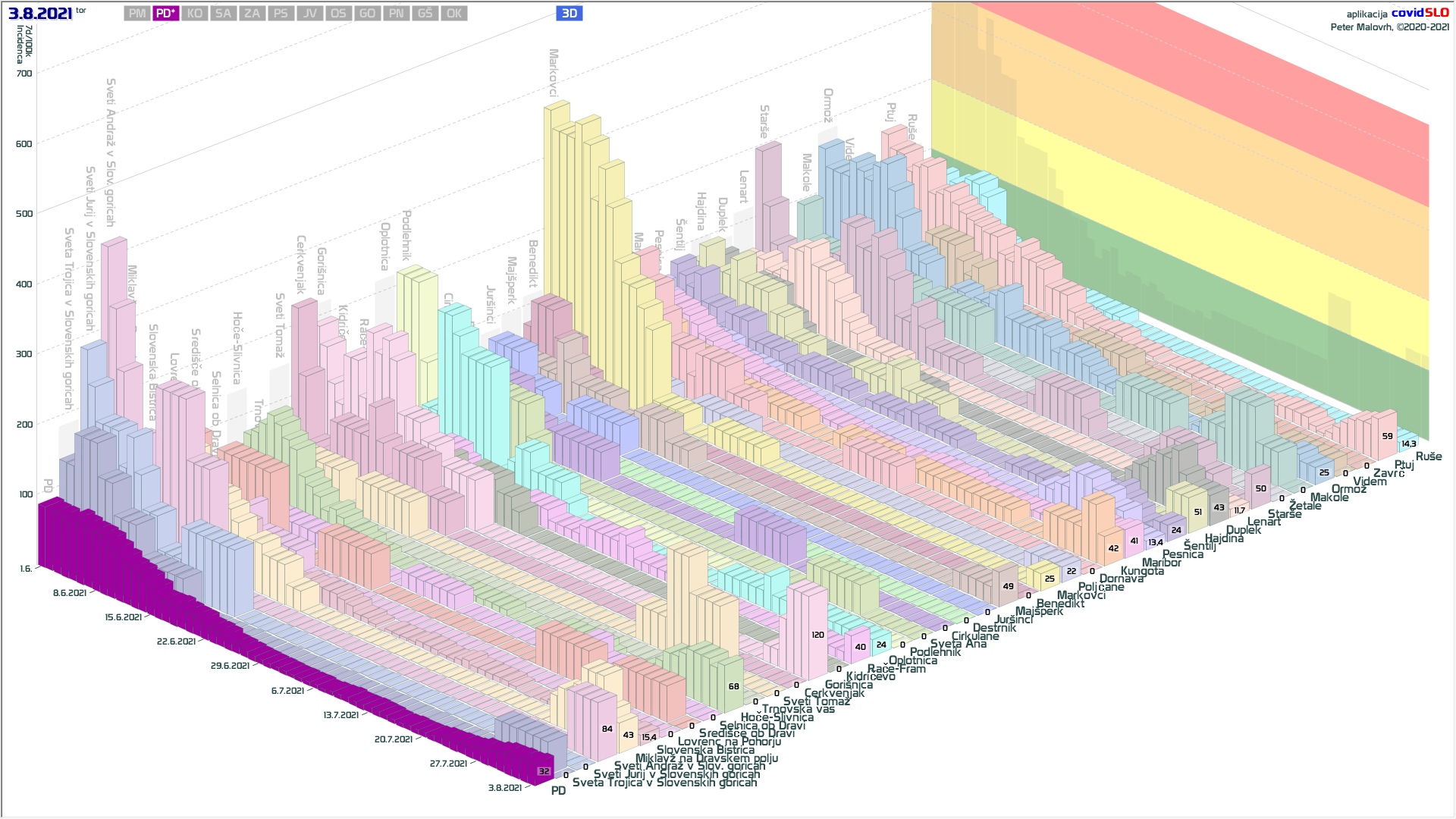Click the covidSLO application logo link
Screen dimensions: 1456x819
coord(1420,13)
